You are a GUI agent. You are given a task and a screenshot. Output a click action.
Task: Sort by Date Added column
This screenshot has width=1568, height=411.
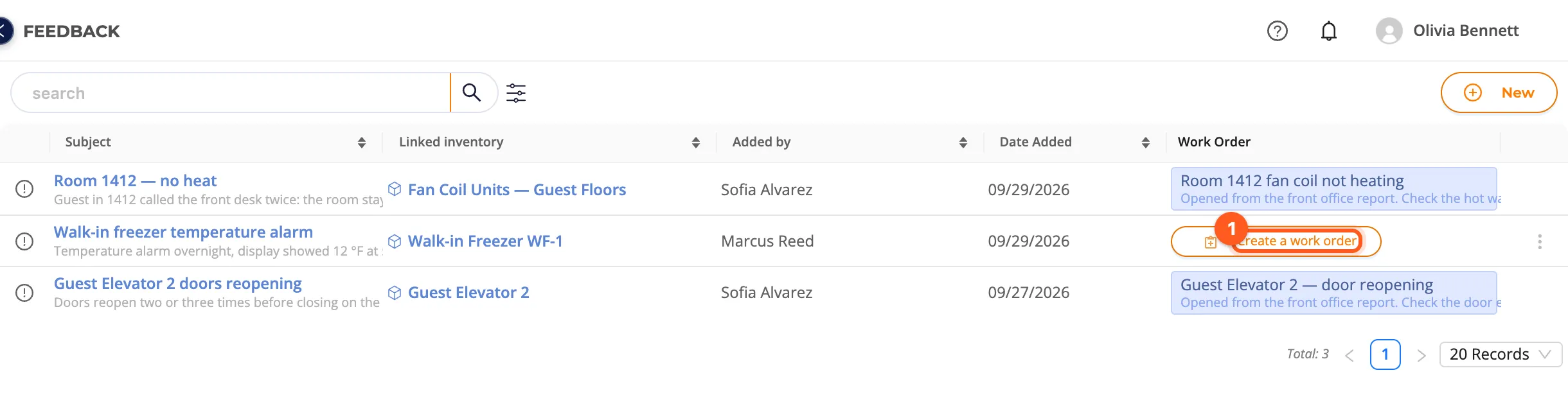click(x=1145, y=143)
